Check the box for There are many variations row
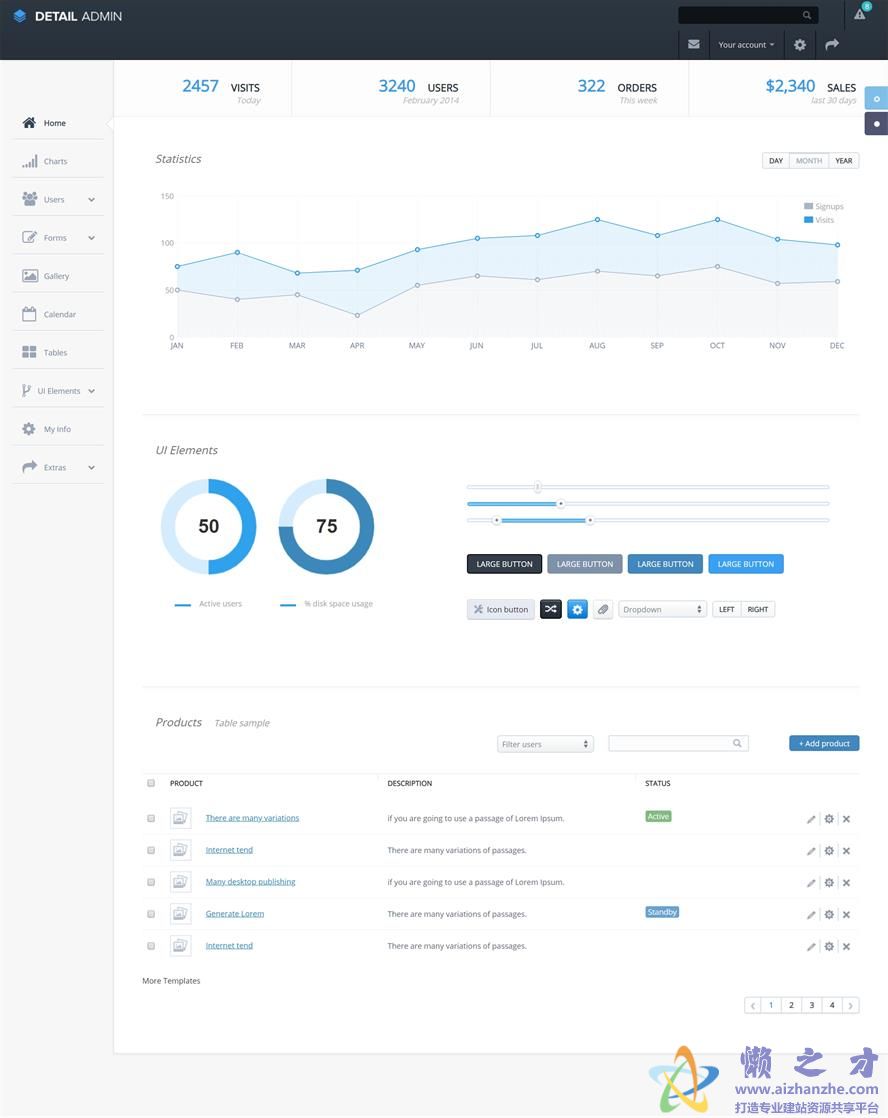This screenshot has height=1118, width=888. tap(151, 818)
